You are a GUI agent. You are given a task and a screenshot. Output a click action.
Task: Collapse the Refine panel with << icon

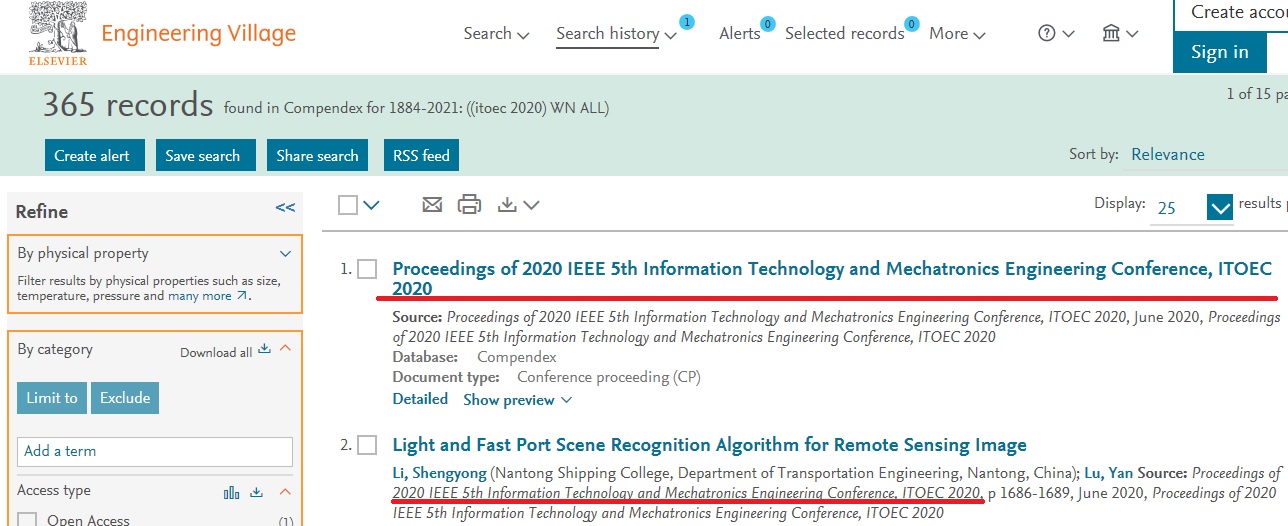pyautogui.click(x=285, y=208)
